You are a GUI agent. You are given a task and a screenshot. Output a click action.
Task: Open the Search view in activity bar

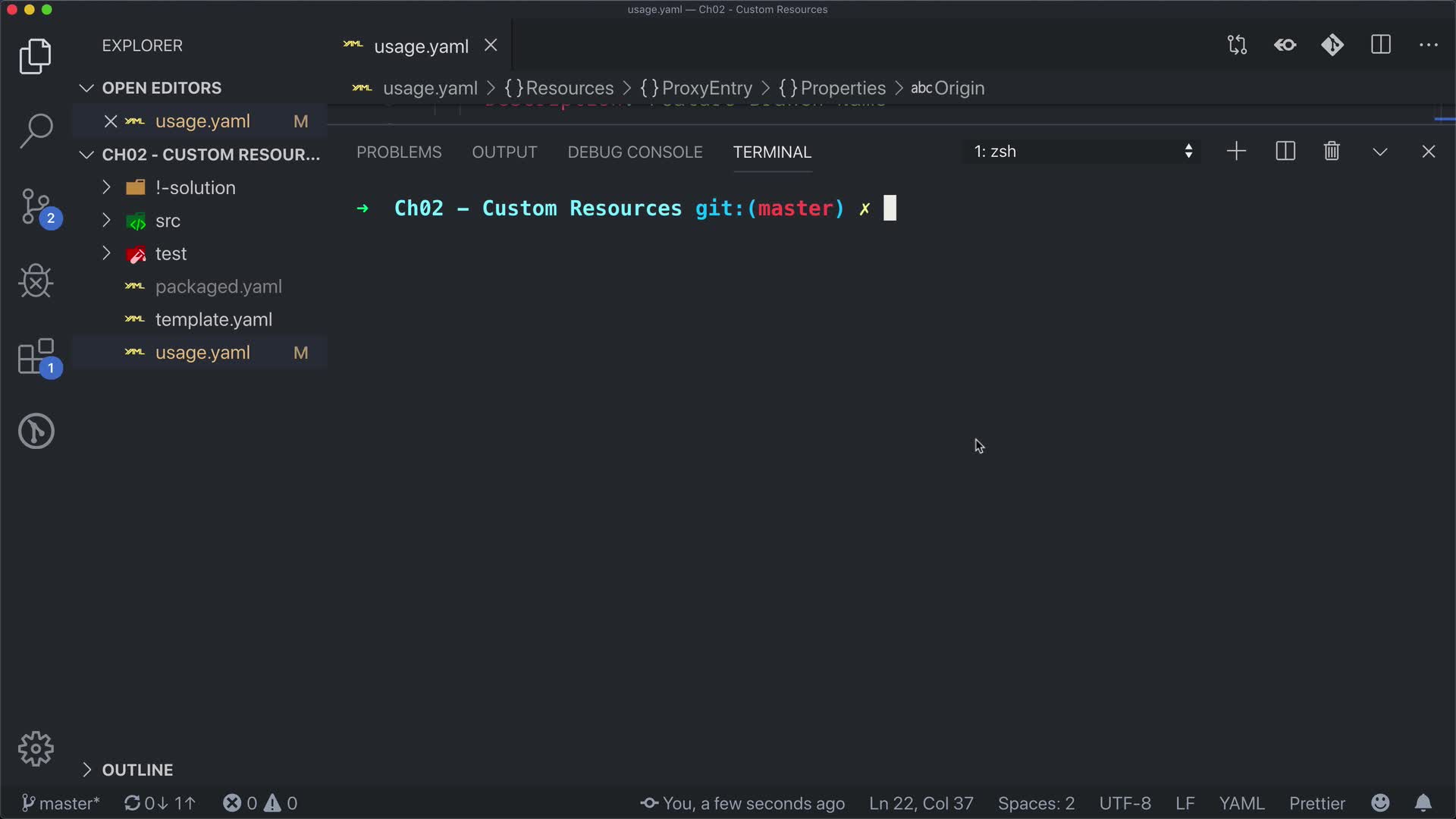point(36,130)
